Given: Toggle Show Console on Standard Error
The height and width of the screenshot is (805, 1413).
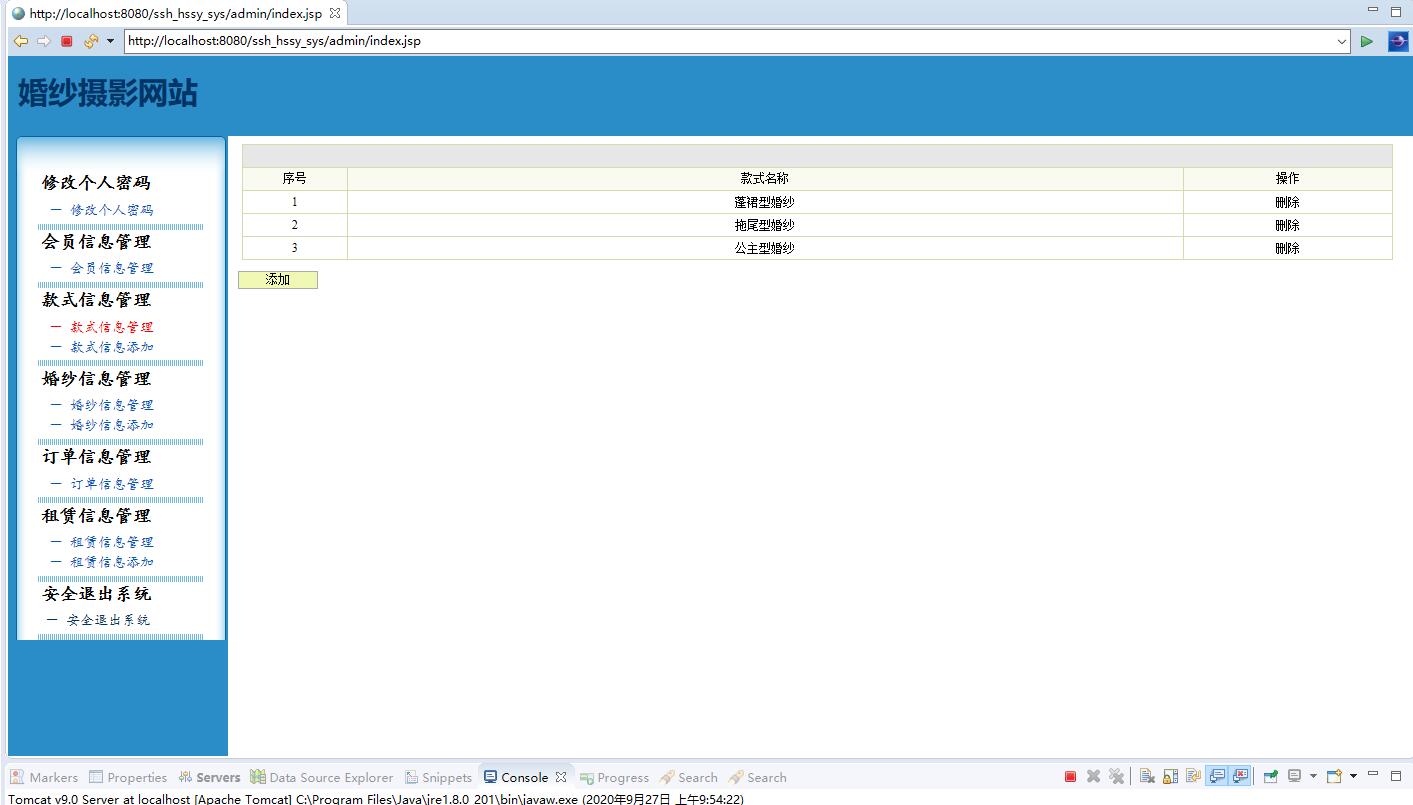Looking at the screenshot, I should point(1241,776).
